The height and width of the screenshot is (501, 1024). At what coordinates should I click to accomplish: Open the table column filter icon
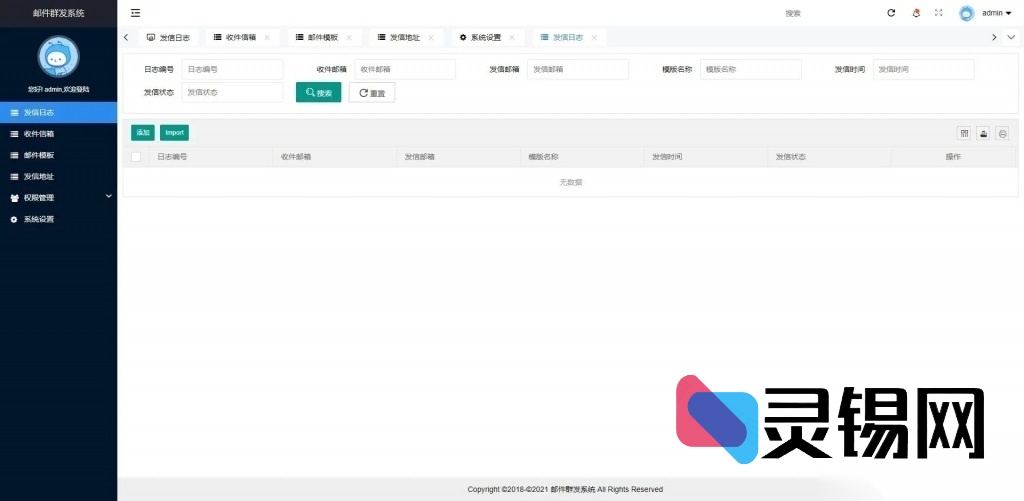point(964,133)
